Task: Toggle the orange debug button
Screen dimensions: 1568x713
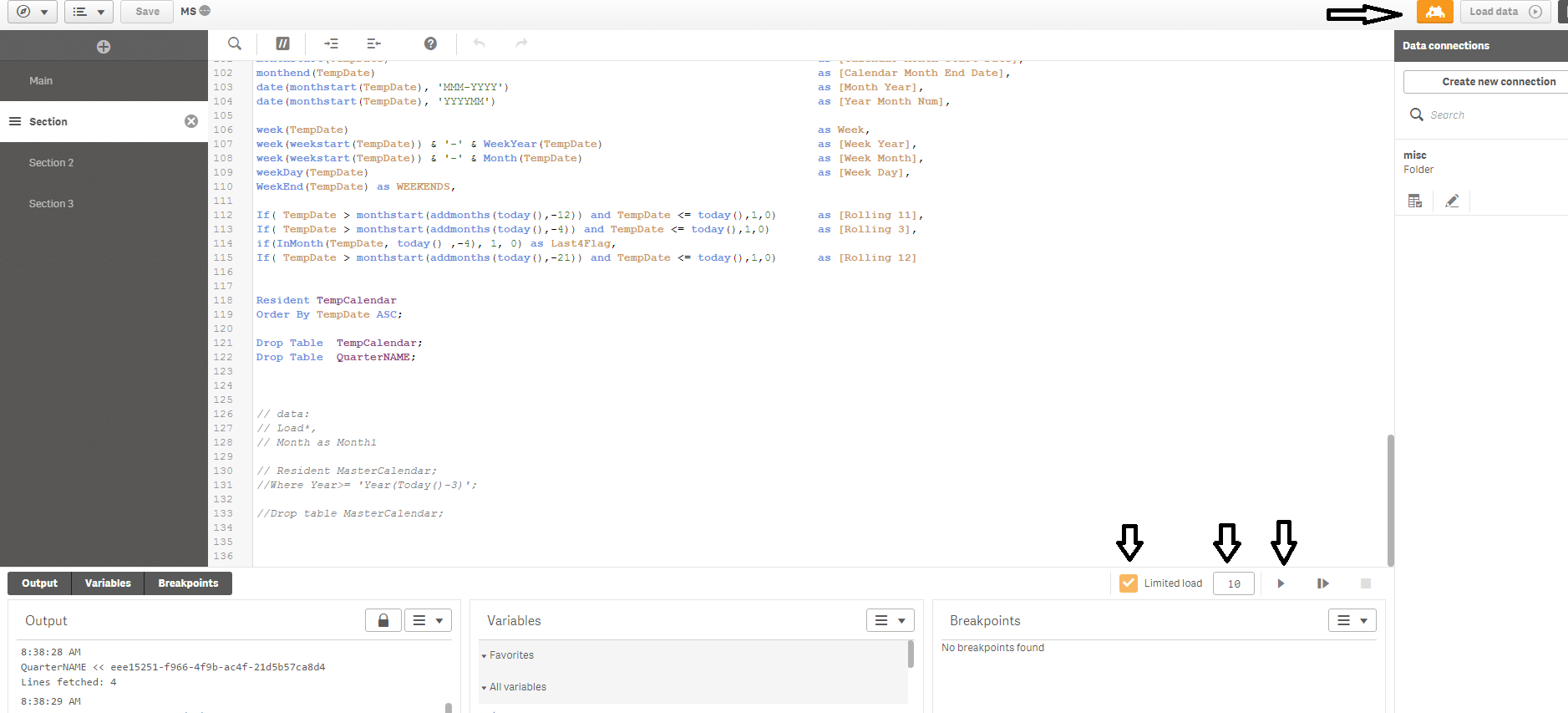Action: [x=1434, y=12]
